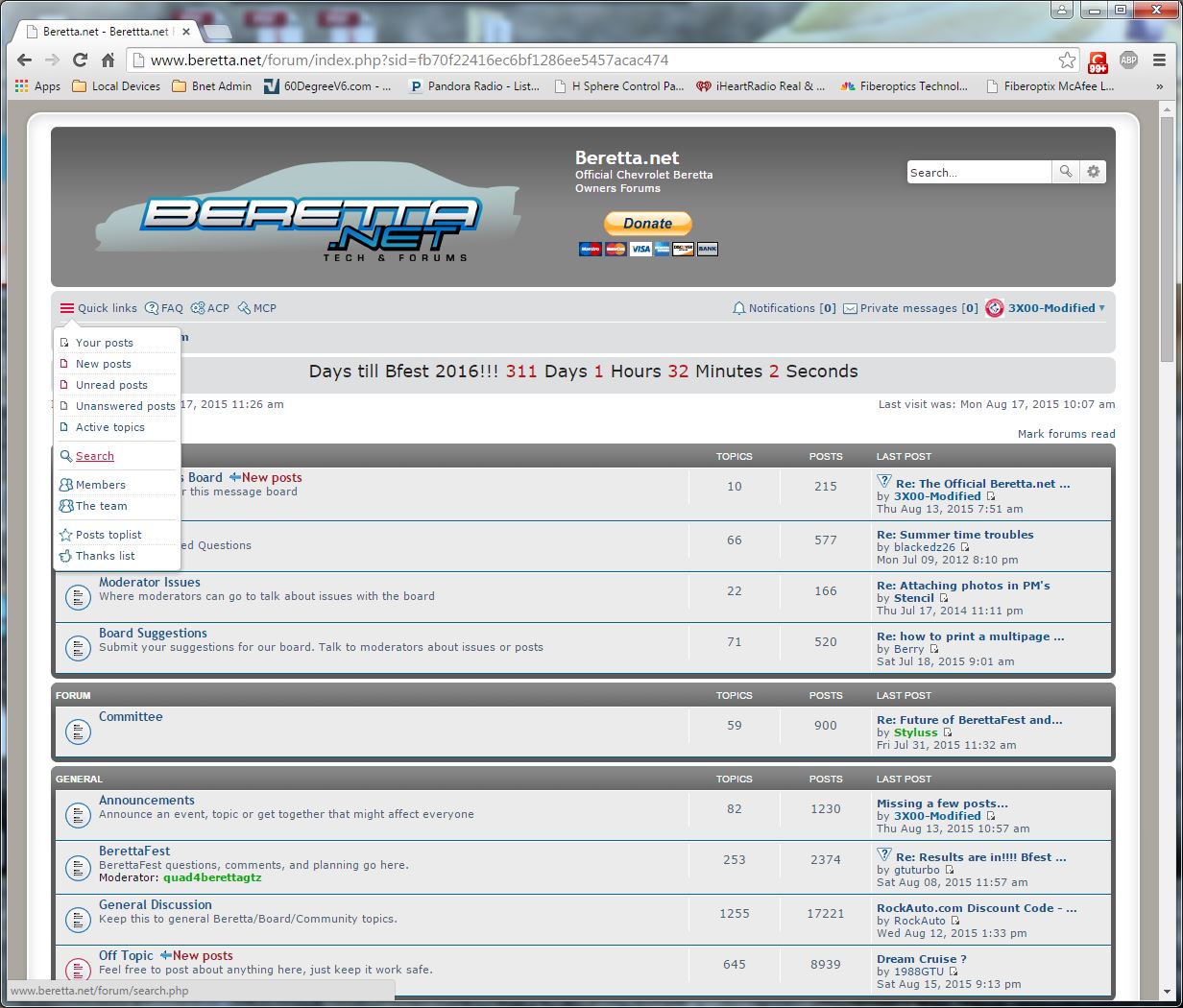The height and width of the screenshot is (1008, 1183).
Task: Click the Notifications bell icon
Action: point(738,308)
